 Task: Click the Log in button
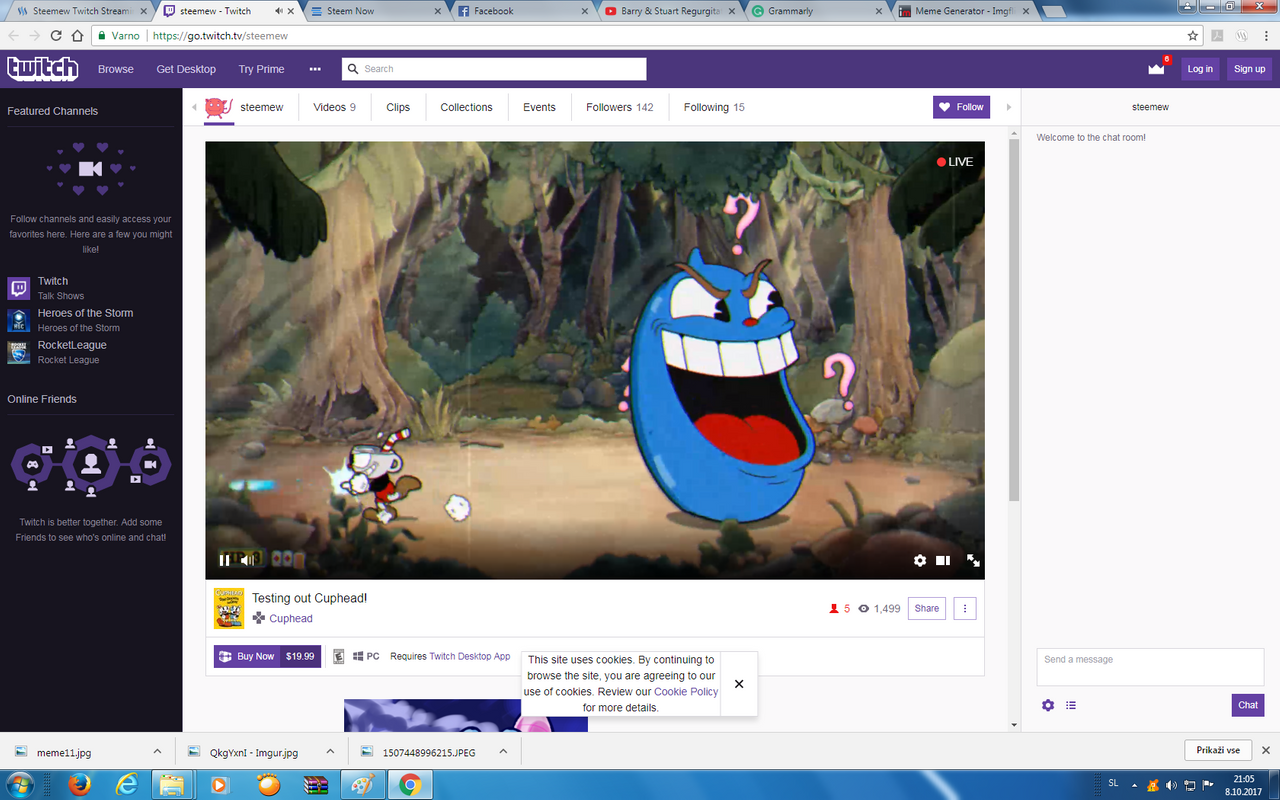(x=1200, y=69)
